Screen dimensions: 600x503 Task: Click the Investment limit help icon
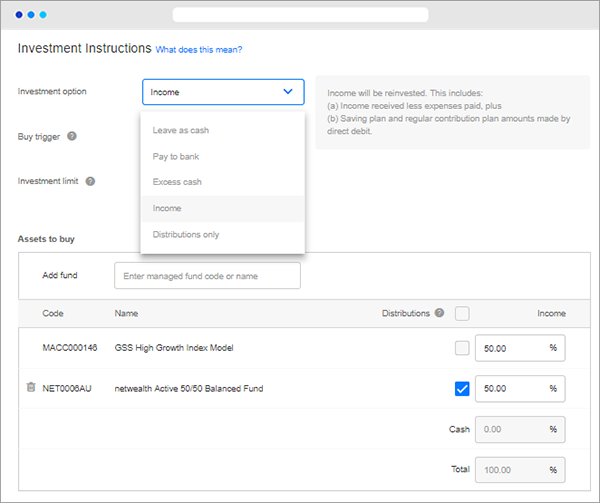click(x=90, y=181)
